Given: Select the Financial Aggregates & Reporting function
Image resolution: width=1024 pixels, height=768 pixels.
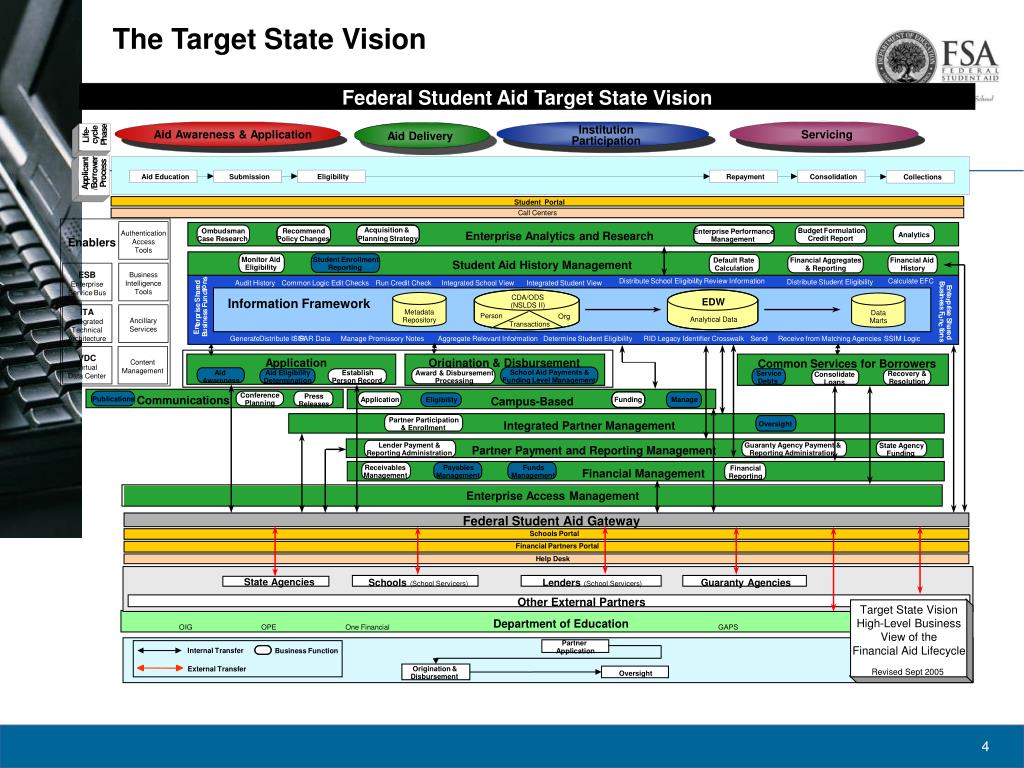Looking at the screenshot, I should [825, 264].
